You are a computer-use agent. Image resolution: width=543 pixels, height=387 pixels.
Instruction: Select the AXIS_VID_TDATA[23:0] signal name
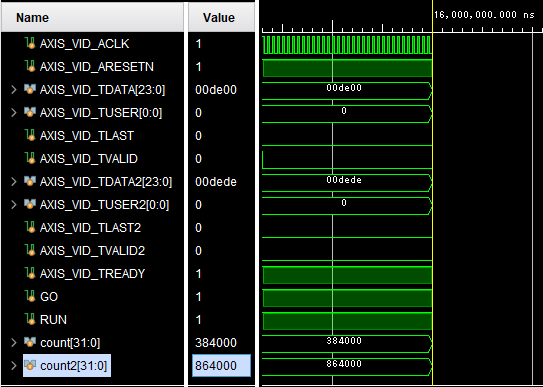(x=103, y=90)
